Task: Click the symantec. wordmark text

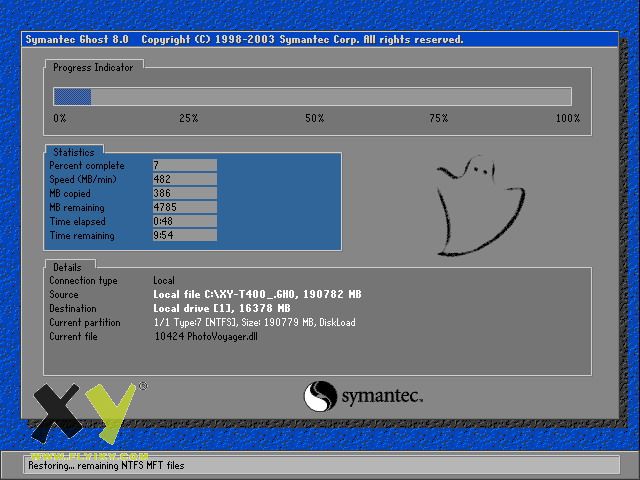Action: 382,396
